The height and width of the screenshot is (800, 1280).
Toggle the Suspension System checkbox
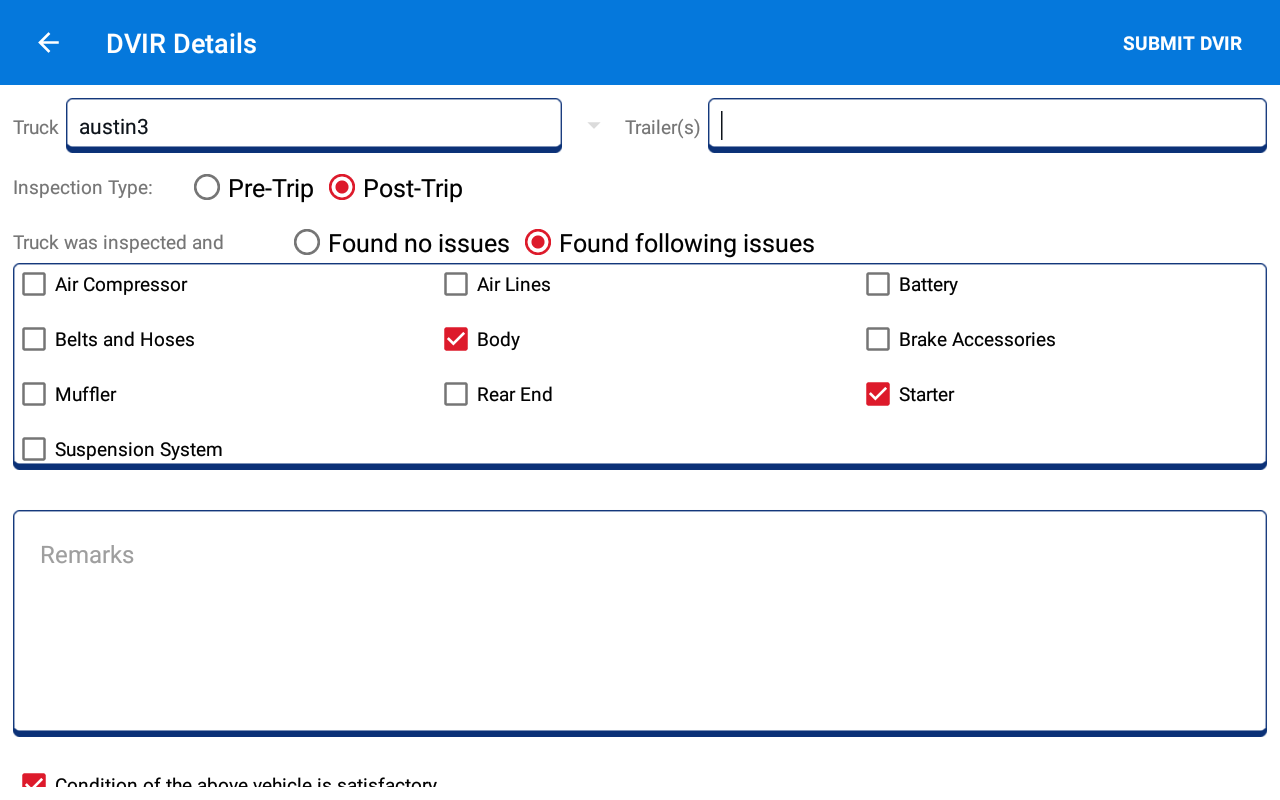[34, 449]
